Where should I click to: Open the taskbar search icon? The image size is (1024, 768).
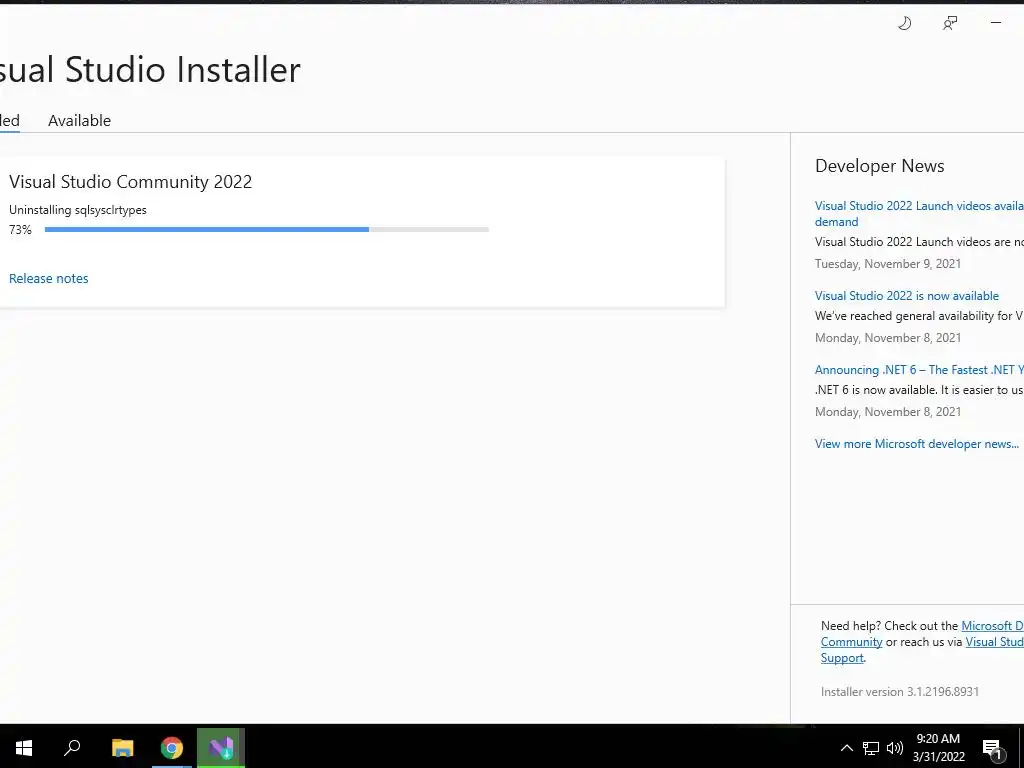coord(72,747)
